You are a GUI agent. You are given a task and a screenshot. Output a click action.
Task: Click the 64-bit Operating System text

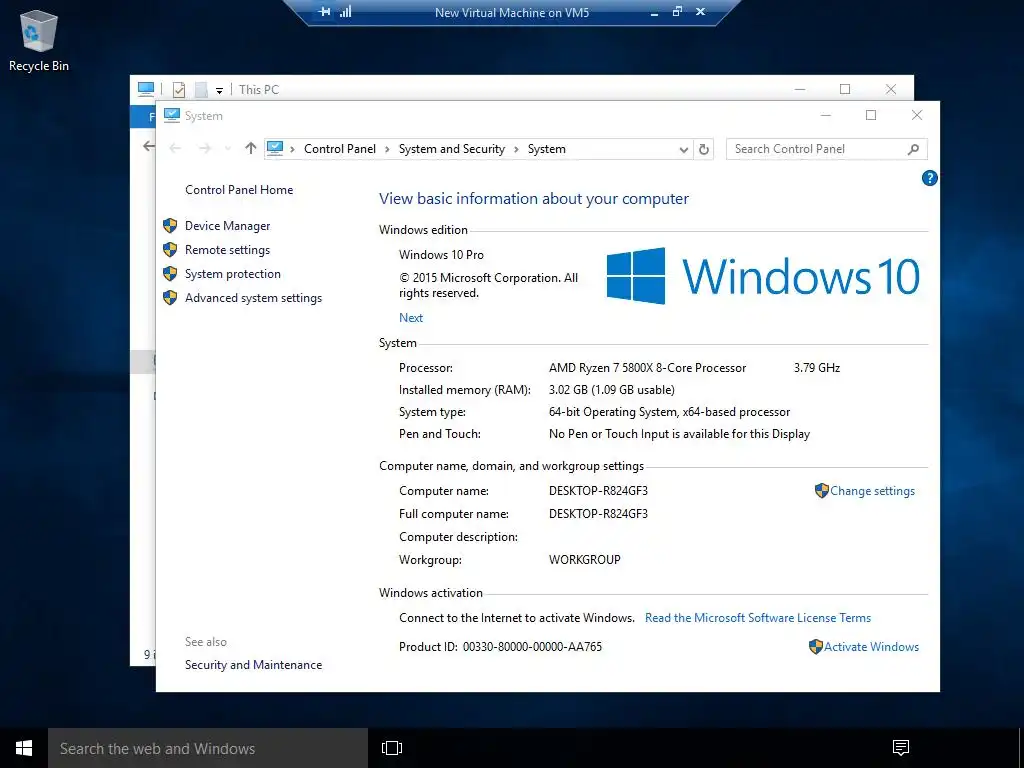pos(669,412)
